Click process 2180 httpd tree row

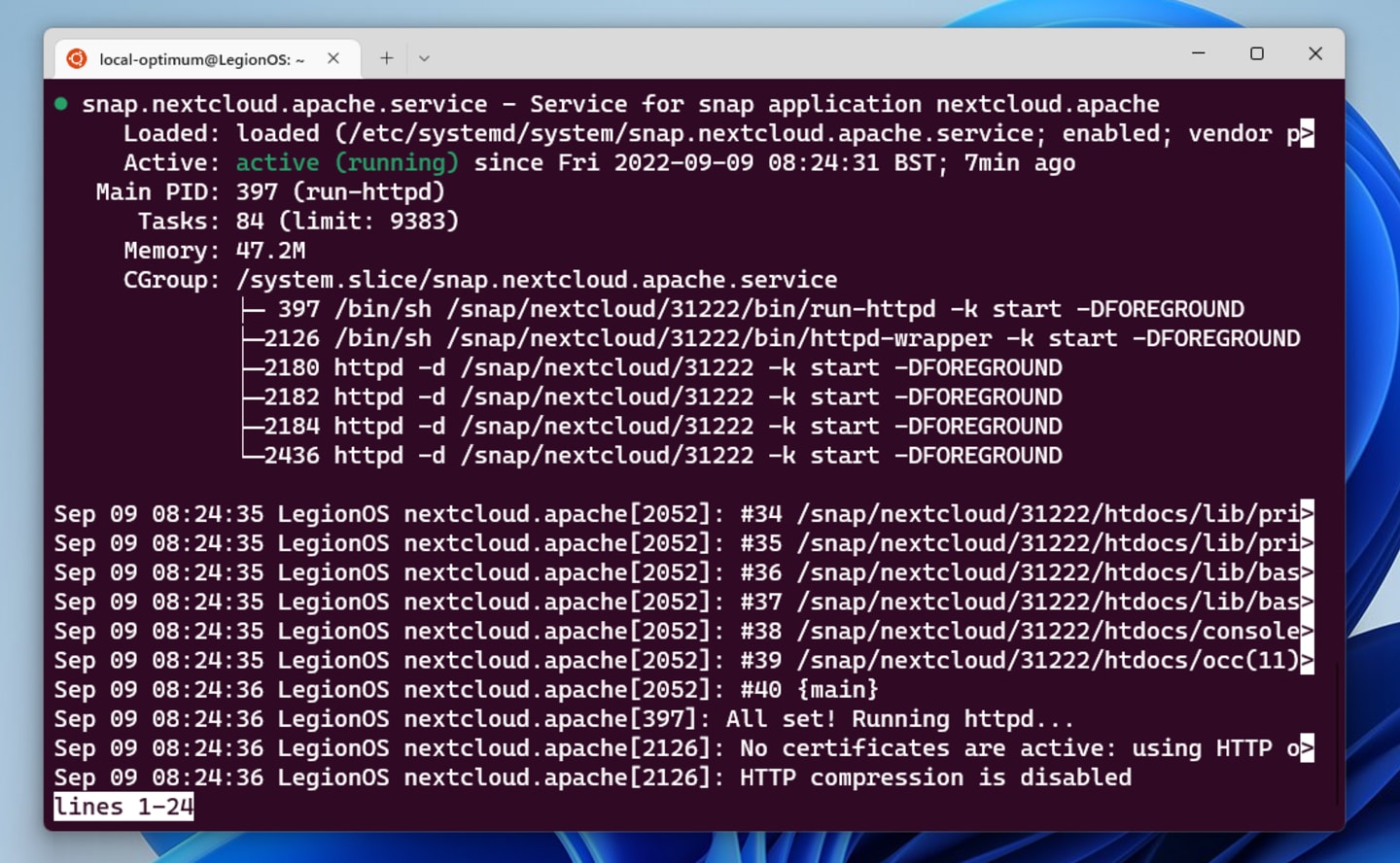(x=651, y=367)
